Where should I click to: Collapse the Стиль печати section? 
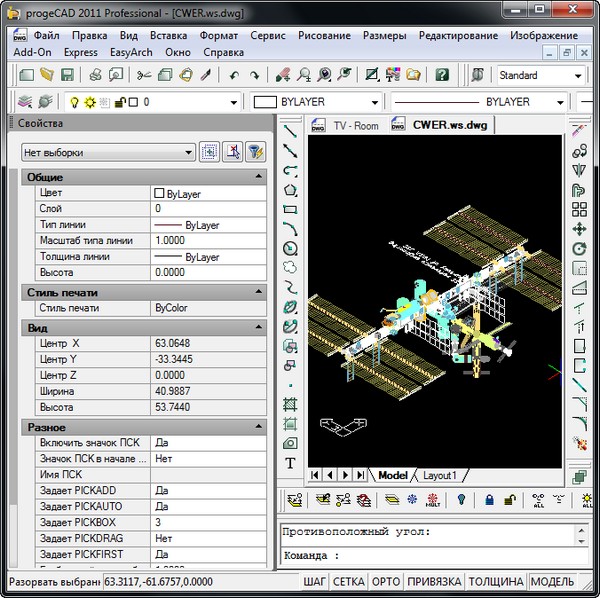(259, 292)
